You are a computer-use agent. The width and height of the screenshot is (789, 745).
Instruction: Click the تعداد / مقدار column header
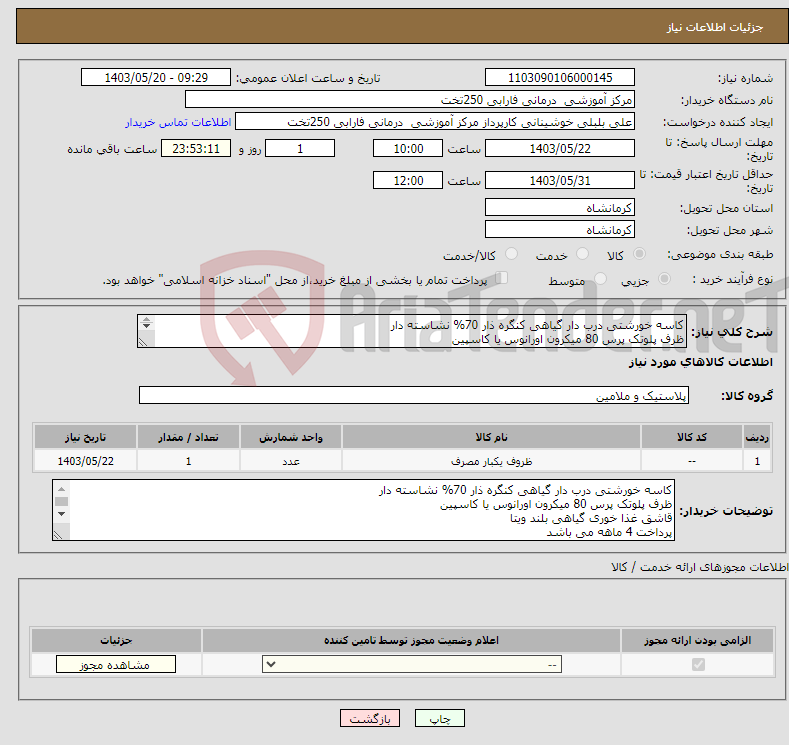188,437
